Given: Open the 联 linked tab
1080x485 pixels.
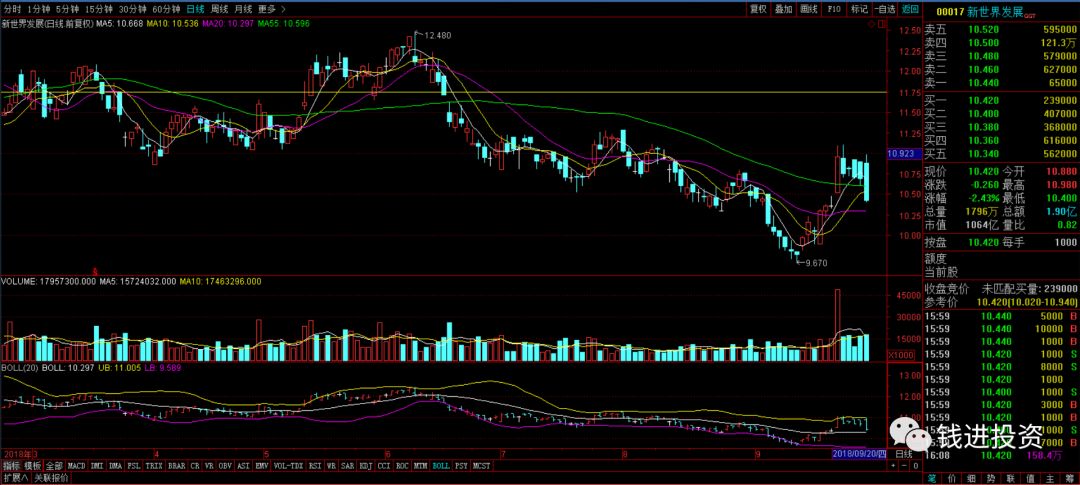Looking at the screenshot, I should click(1011, 477).
